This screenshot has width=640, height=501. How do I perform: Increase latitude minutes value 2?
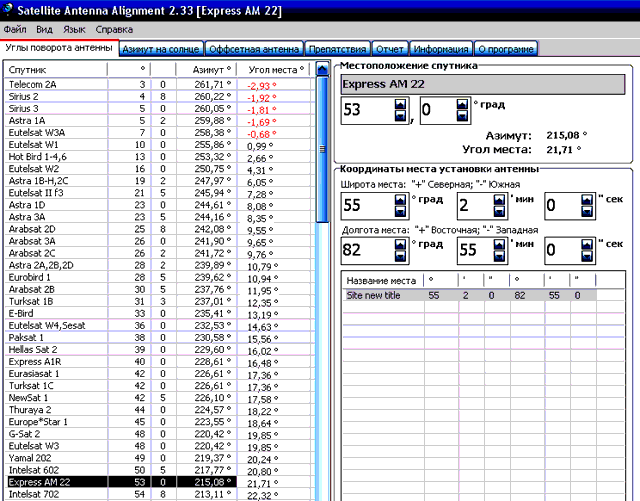pos(500,200)
